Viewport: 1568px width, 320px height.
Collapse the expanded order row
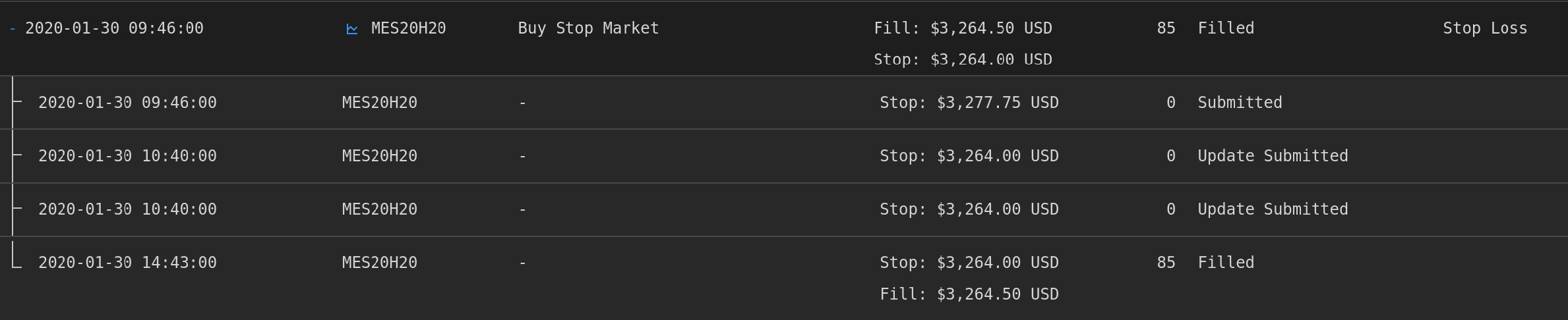click(x=13, y=29)
